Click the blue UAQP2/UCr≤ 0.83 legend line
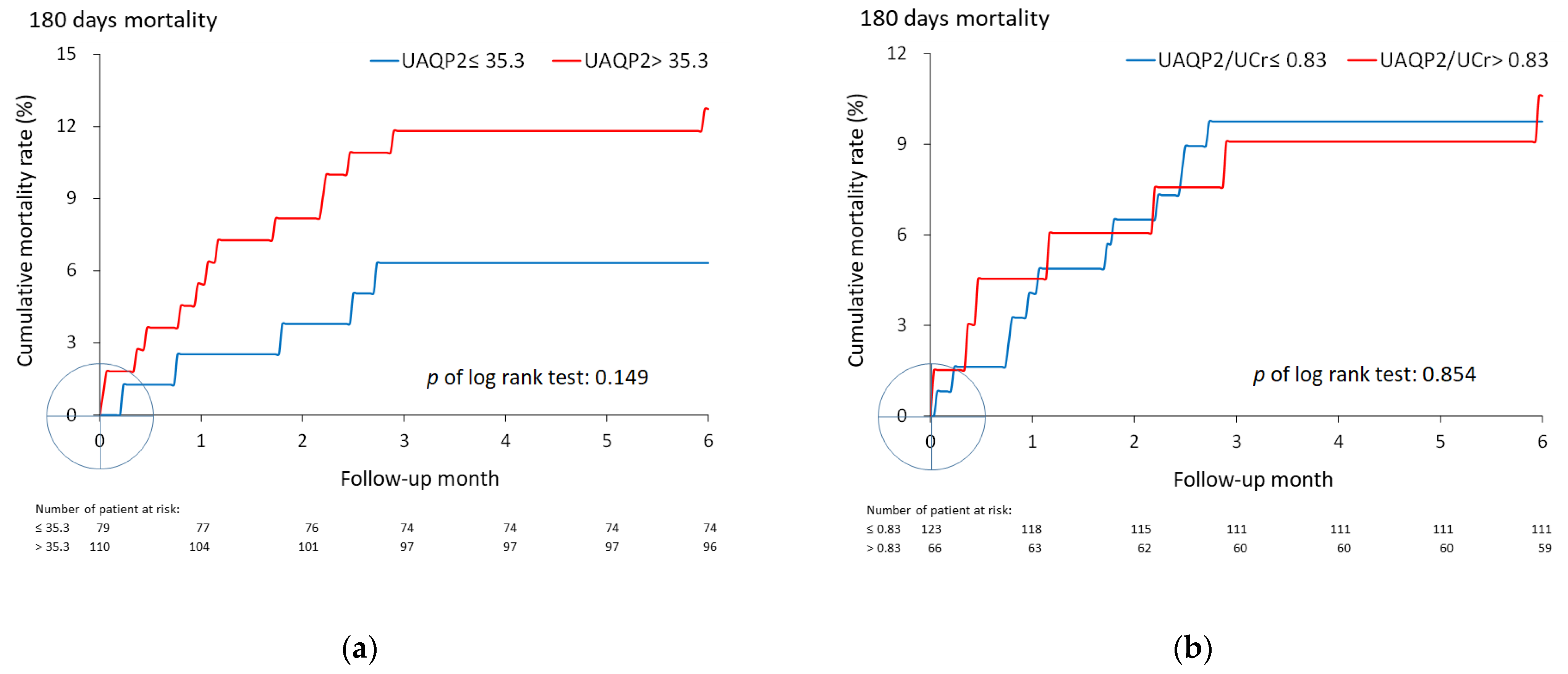 point(1140,60)
